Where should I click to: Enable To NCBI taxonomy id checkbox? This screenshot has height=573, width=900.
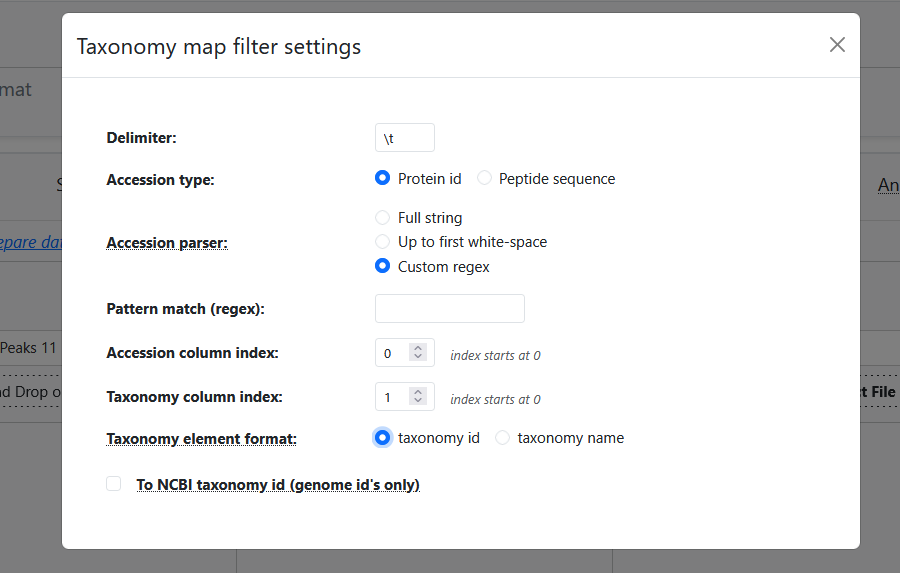click(x=114, y=484)
